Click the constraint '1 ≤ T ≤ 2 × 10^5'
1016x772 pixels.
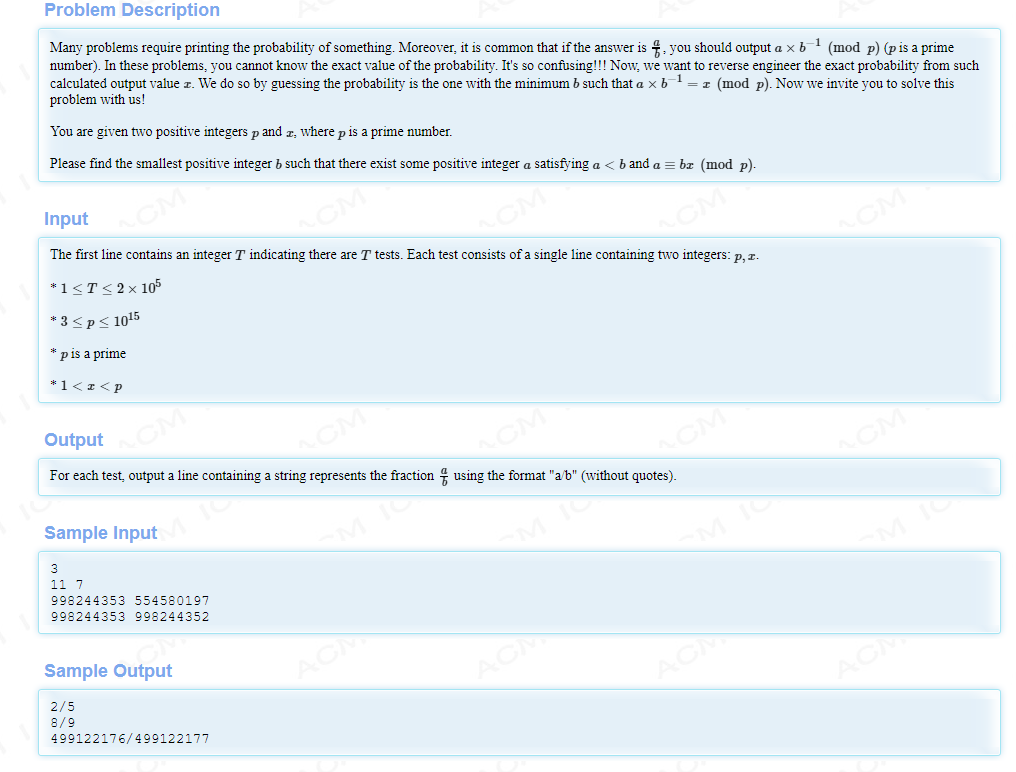point(106,287)
